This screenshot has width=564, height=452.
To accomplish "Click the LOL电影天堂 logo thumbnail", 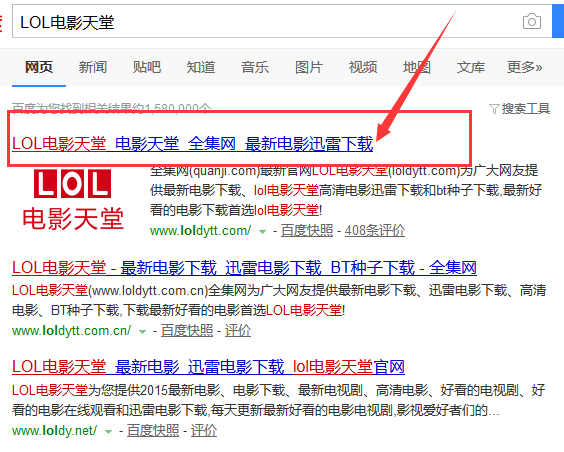I will click(73, 200).
